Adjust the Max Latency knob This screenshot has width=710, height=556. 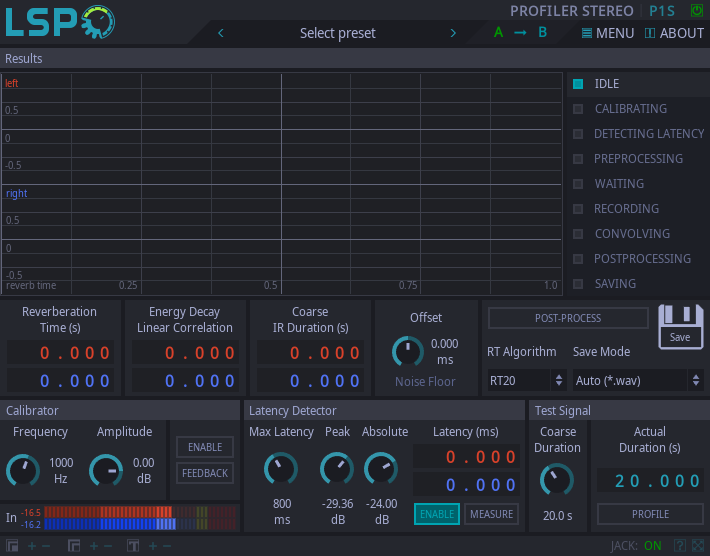coord(281,468)
